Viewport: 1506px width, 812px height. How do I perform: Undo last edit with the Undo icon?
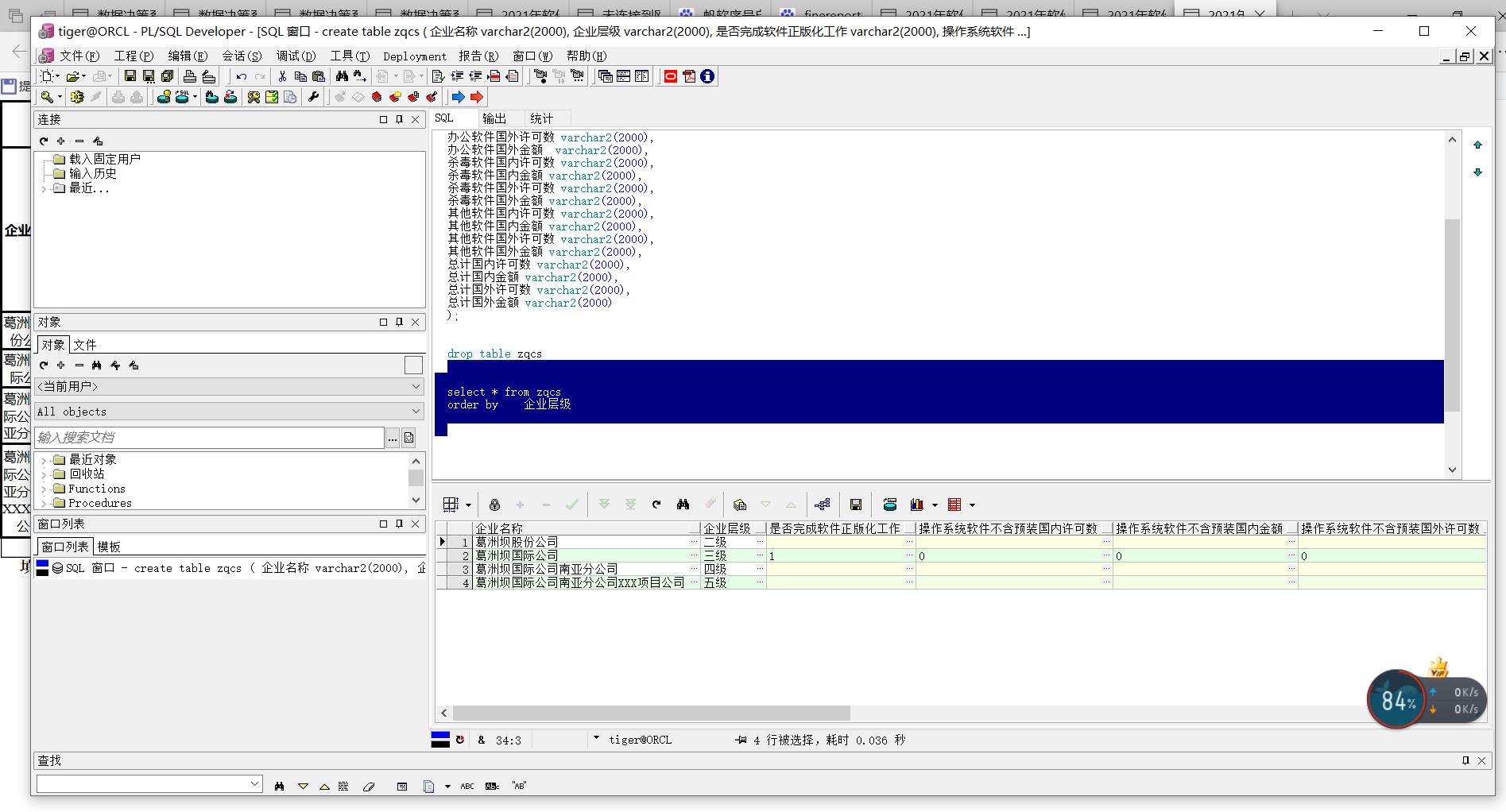point(241,76)
